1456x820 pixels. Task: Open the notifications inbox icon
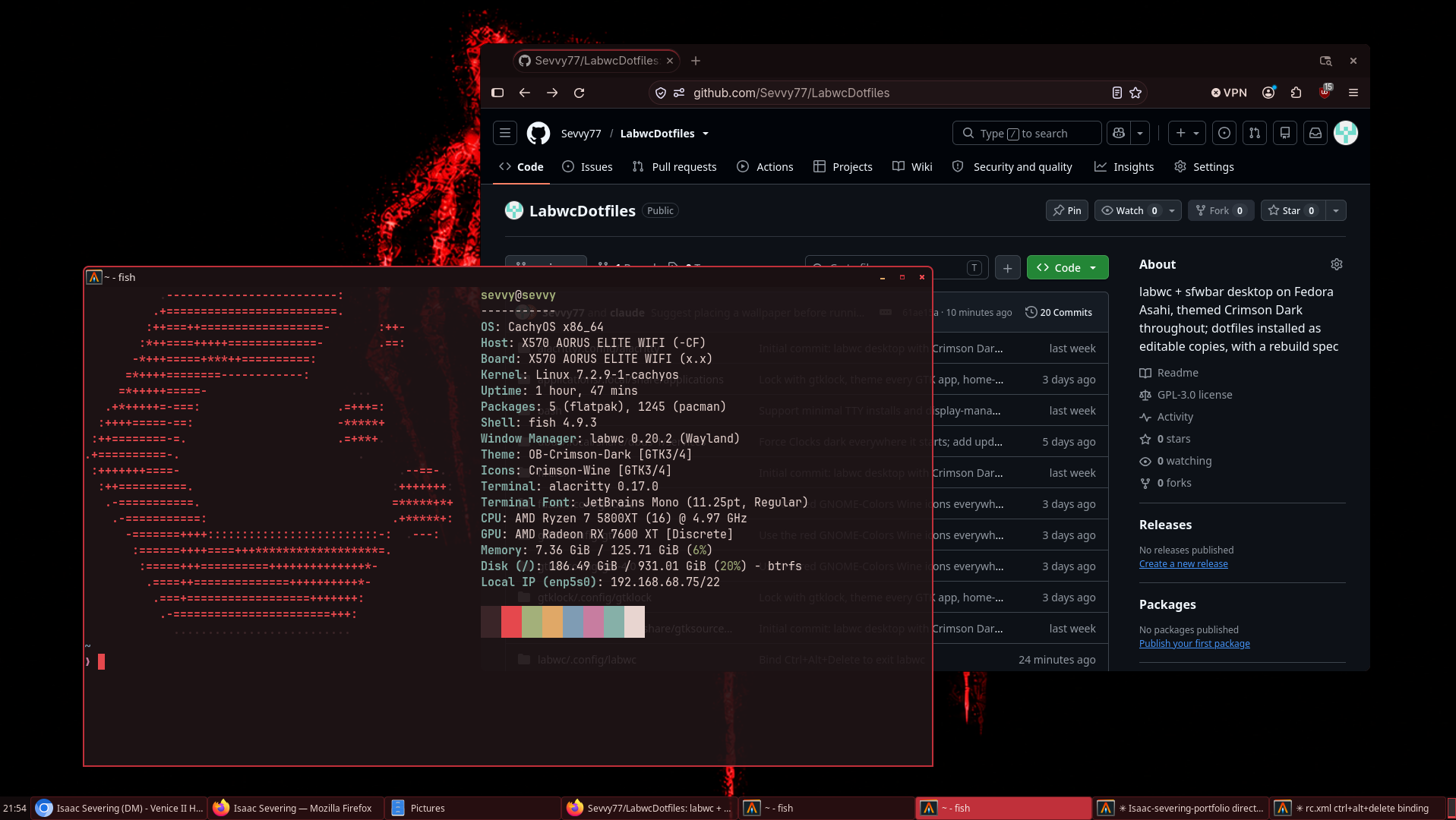[1315, 133]
